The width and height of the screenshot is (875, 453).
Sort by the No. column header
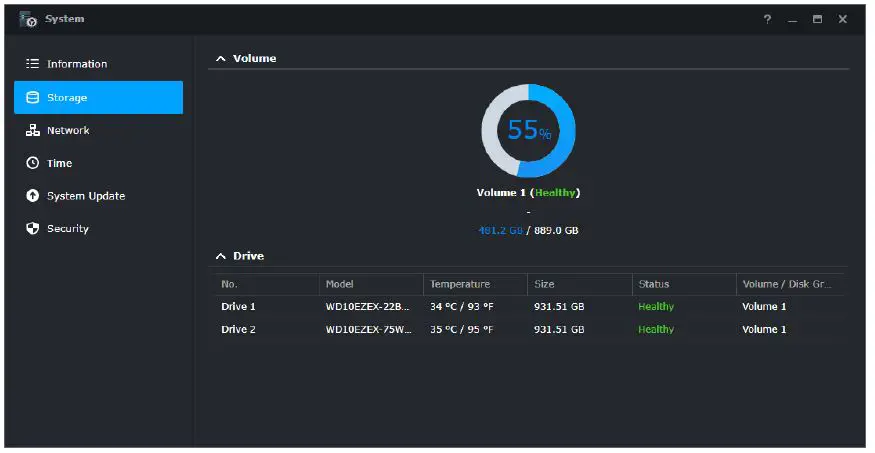tap(229, 284)
